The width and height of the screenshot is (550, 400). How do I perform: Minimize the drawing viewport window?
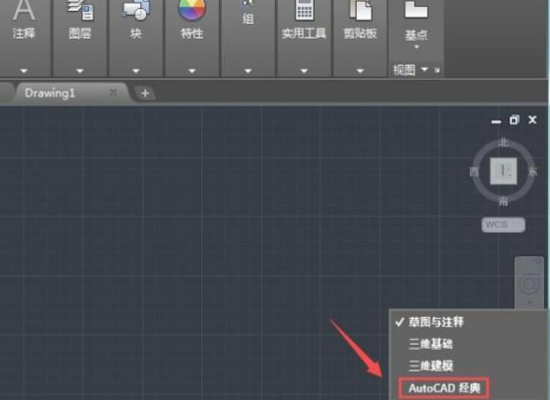(x=496, y=121)
